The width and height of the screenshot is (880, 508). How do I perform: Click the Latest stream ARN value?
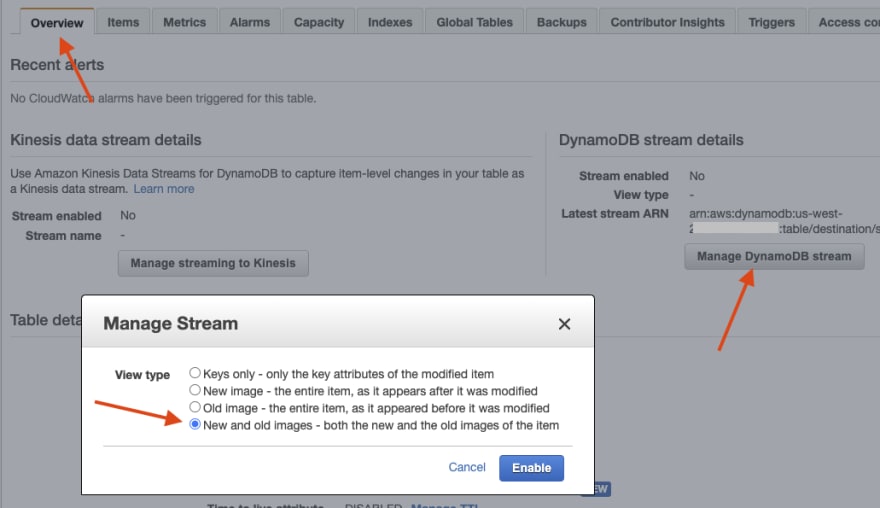pyautogui.click(x=784, y=221)
